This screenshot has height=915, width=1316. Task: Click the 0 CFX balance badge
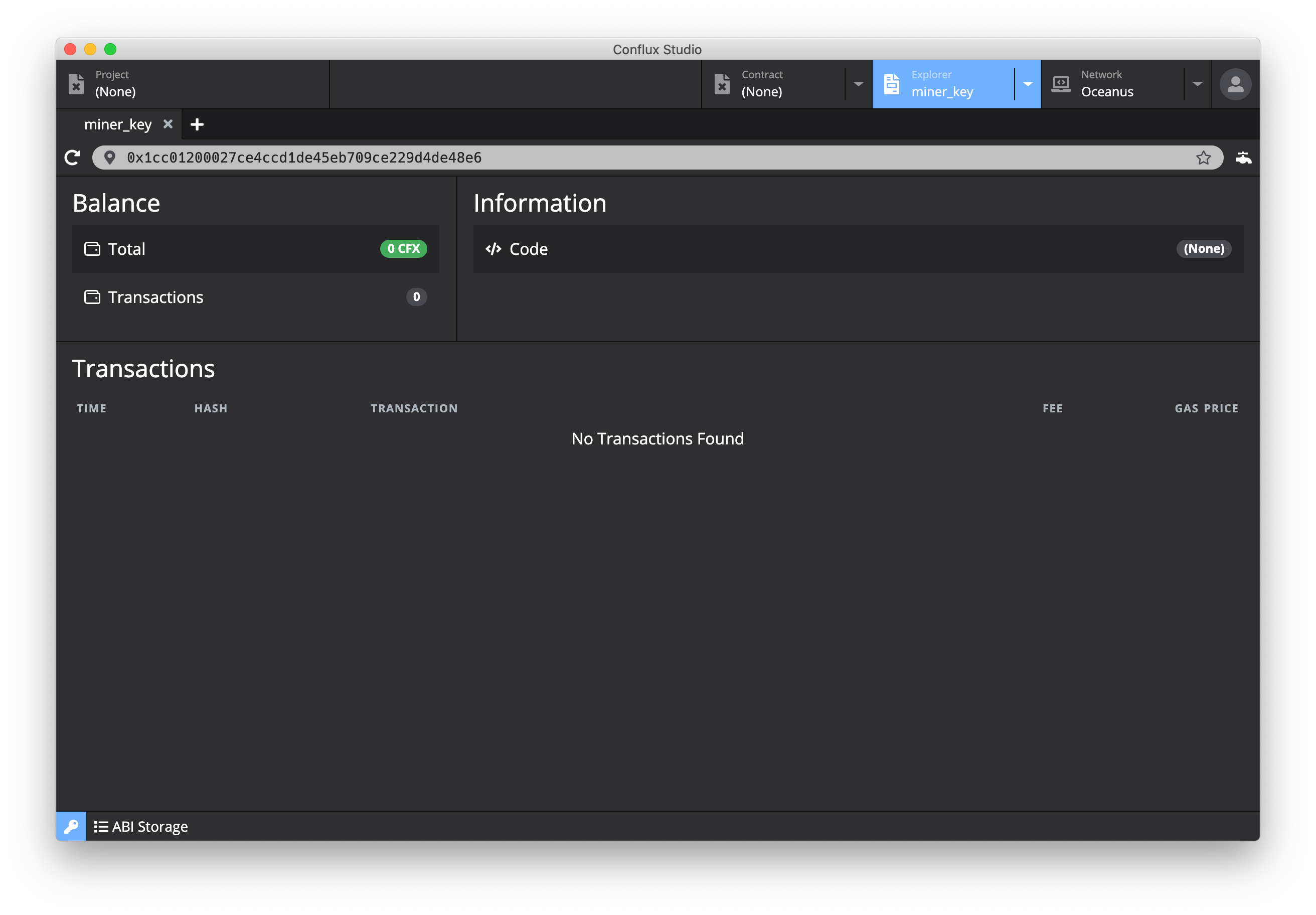pos(403,249)
